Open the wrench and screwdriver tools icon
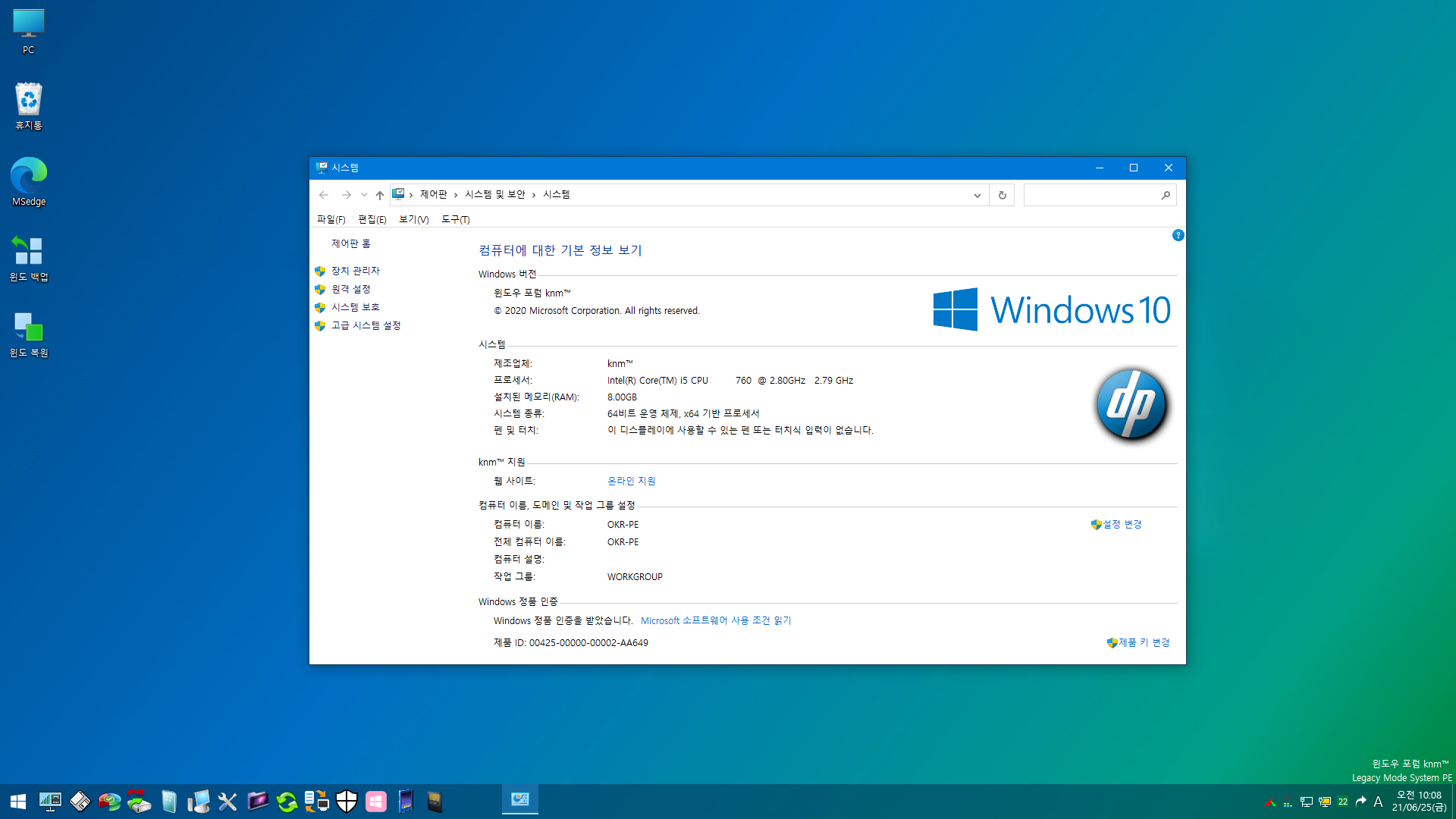This screenshot has height=819, width=1456. (x=227, y=802)
